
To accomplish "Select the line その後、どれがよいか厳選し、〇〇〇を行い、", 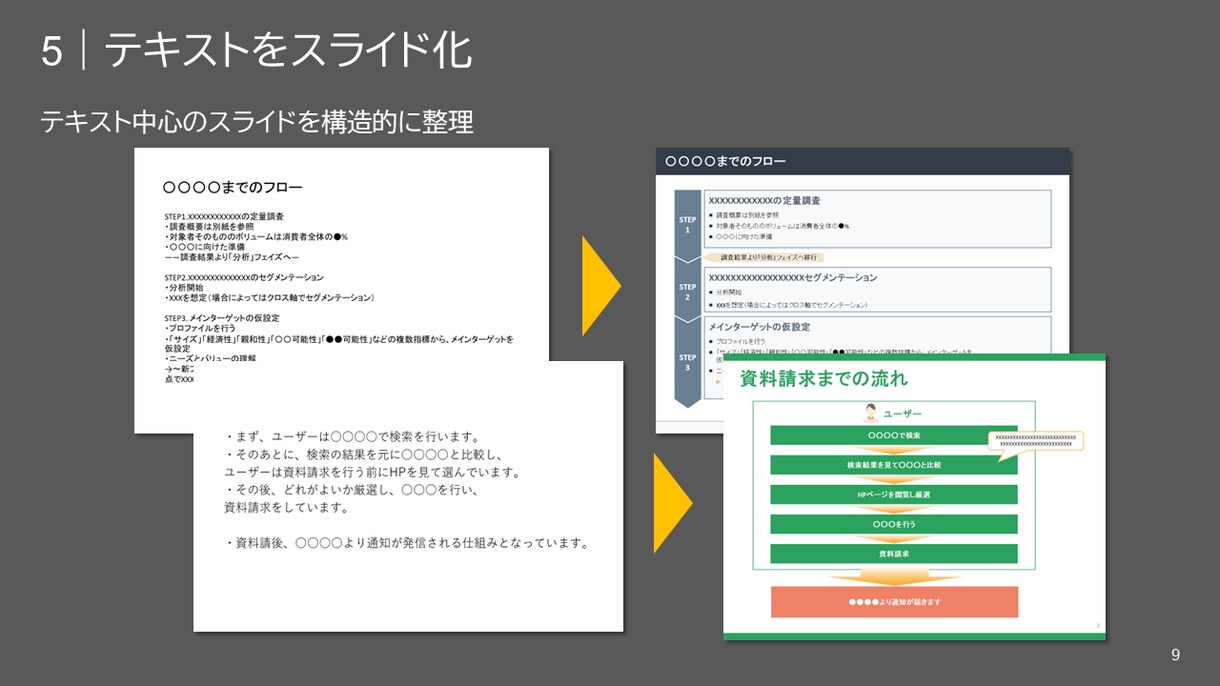I will point(353,490).
